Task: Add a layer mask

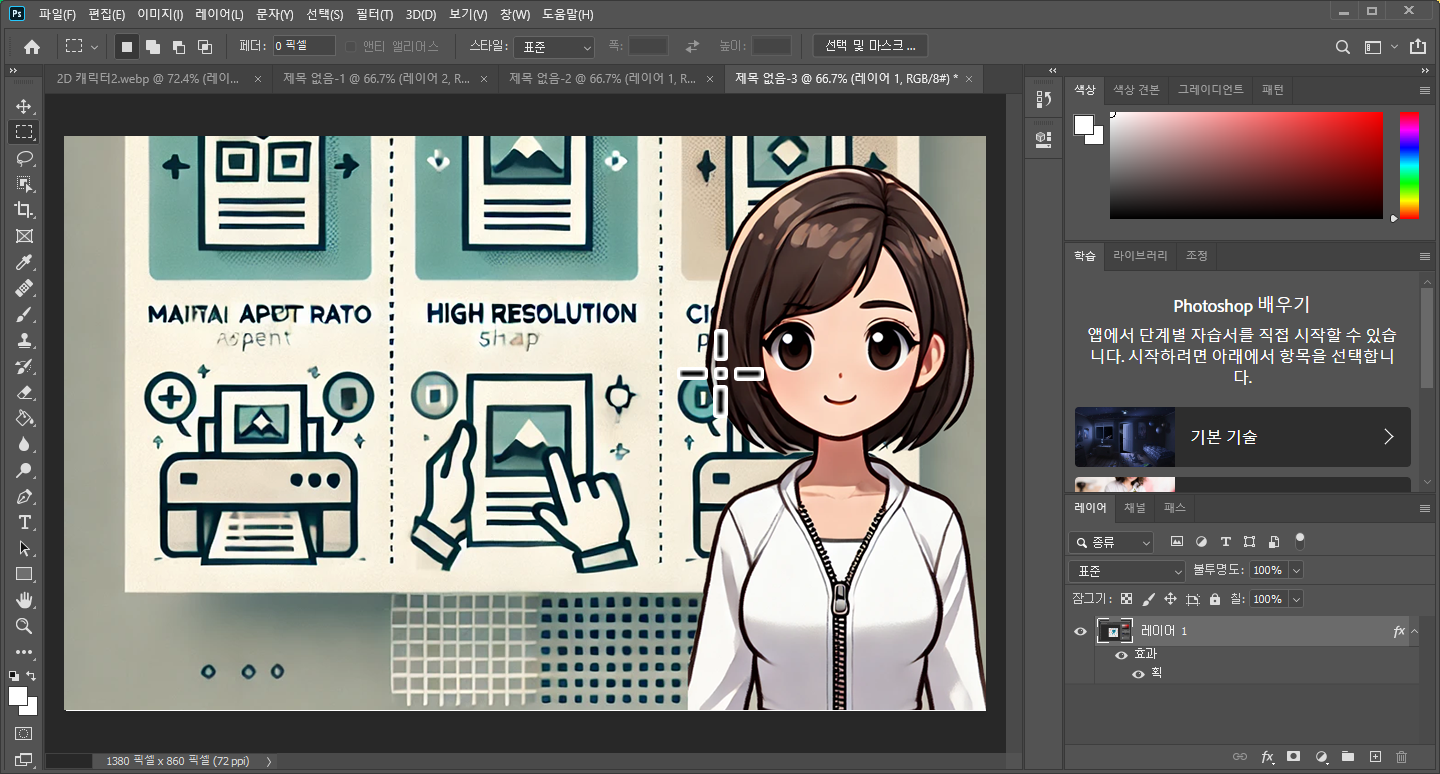Action: (1293, 757)
